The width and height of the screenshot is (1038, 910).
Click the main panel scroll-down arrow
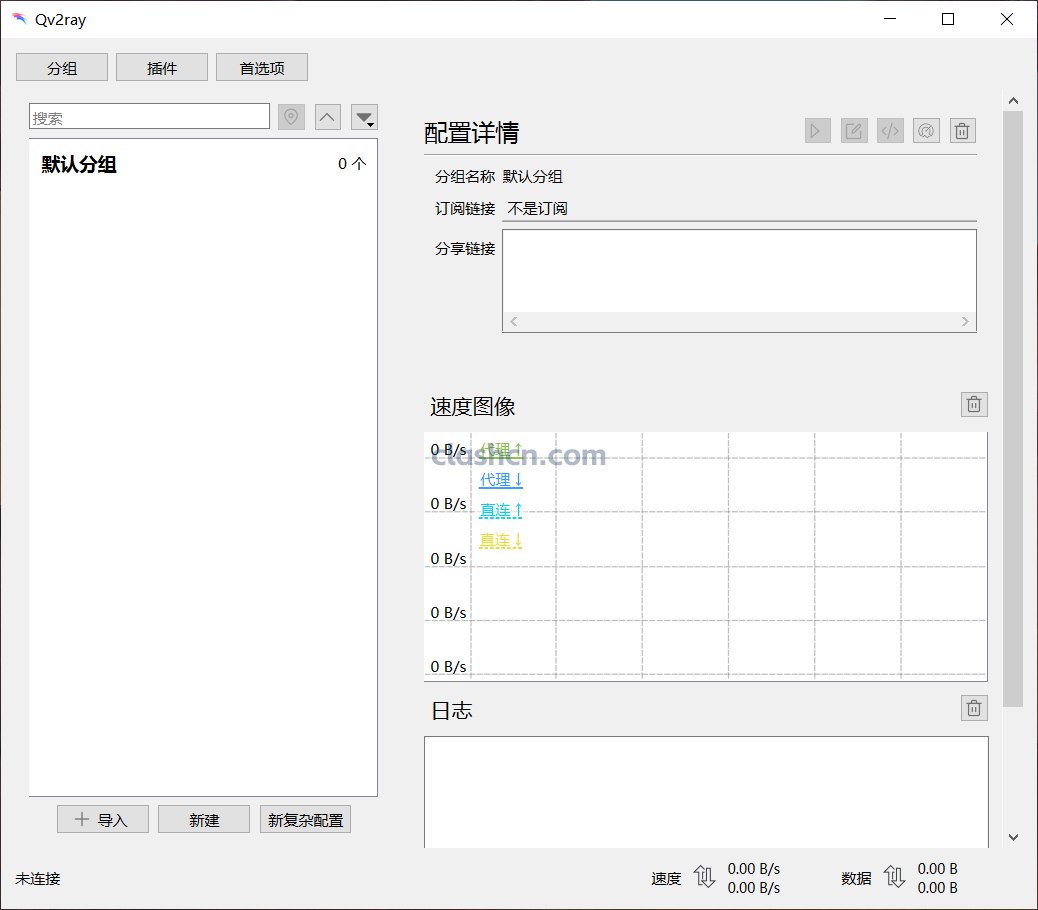1014,837
